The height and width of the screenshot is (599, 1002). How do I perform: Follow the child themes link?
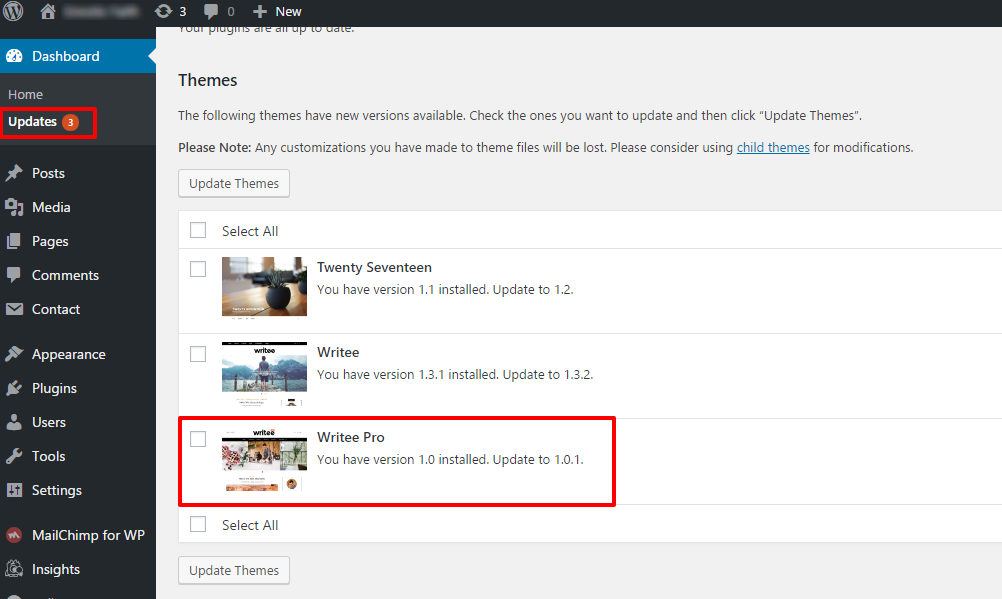(x=773, y=148)
